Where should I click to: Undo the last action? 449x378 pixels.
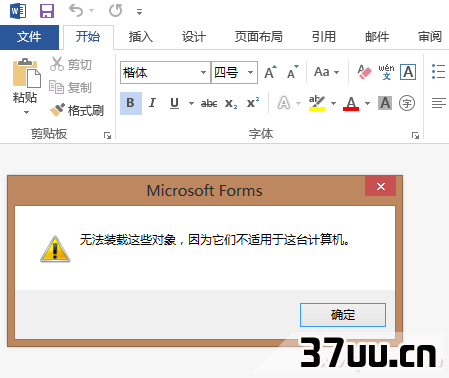click(76, 11)
